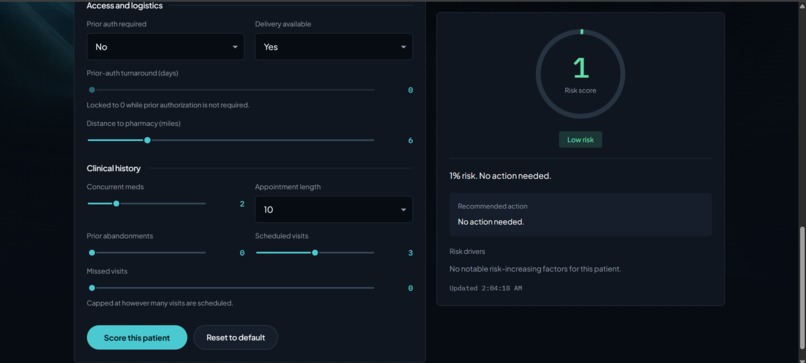Click the Low risk badge
The width and height of the screenshot is (806, 363).
[x=580, y=140]
